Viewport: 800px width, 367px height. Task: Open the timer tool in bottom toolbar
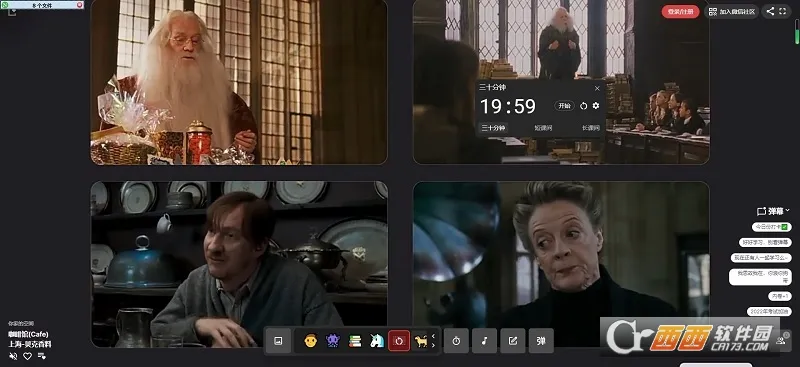pos(456,341)
